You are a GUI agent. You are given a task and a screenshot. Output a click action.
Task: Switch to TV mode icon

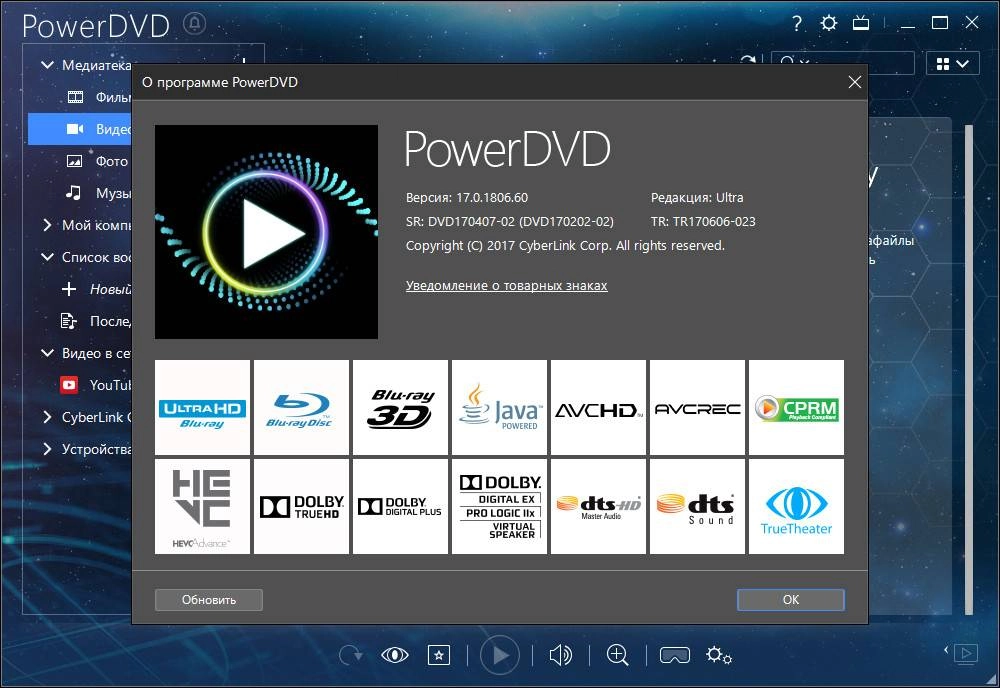click(x=861, y=24)
